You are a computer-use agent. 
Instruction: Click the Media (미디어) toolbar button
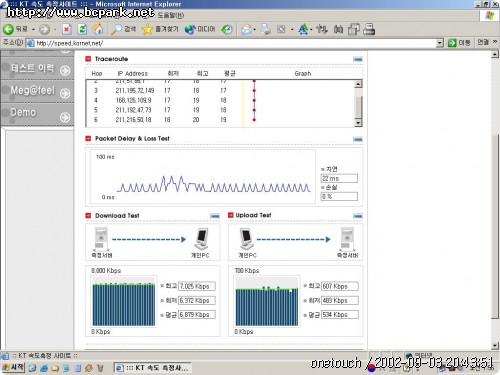pos(200,29)
